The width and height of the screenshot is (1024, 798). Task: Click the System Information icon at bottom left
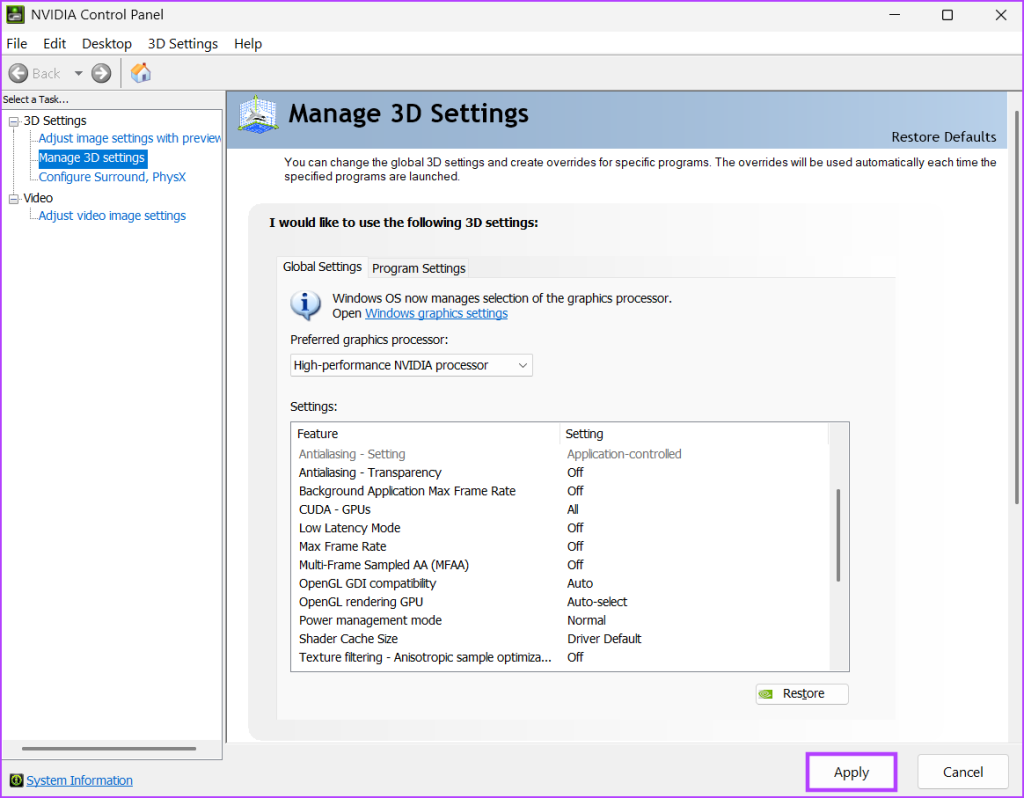(x=16, y=780)
